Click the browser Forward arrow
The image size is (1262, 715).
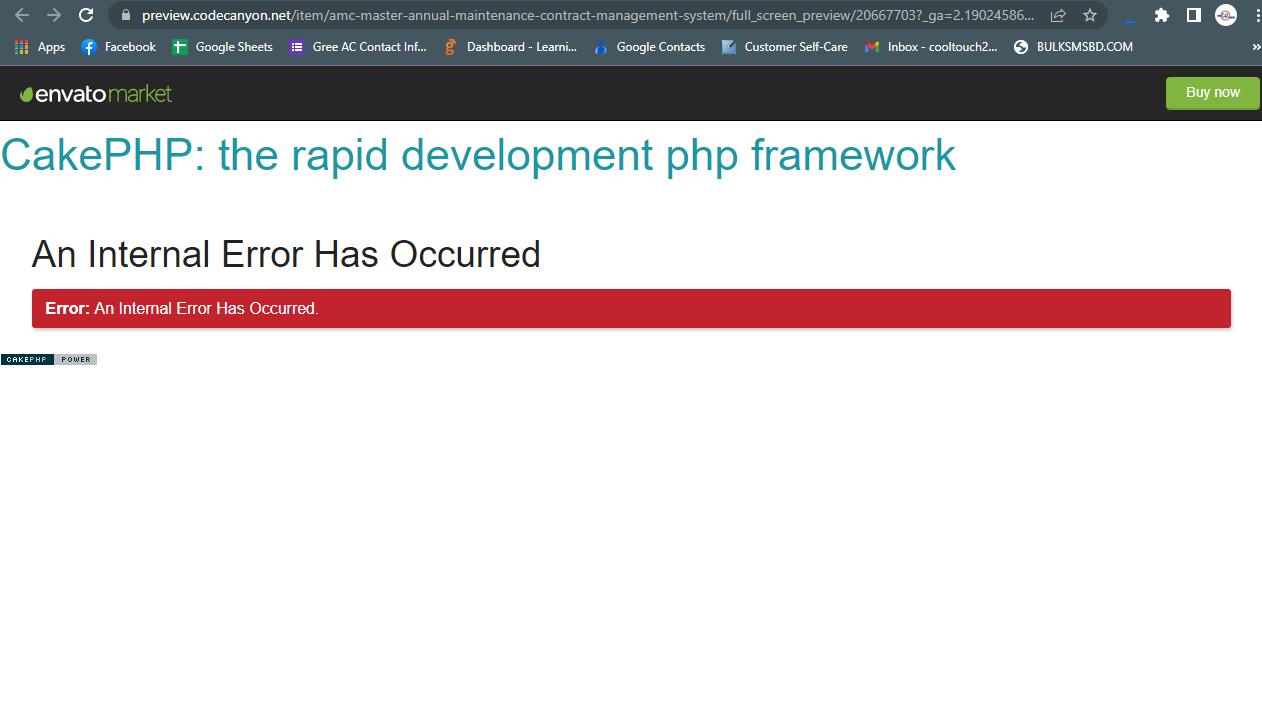(54, 15)
